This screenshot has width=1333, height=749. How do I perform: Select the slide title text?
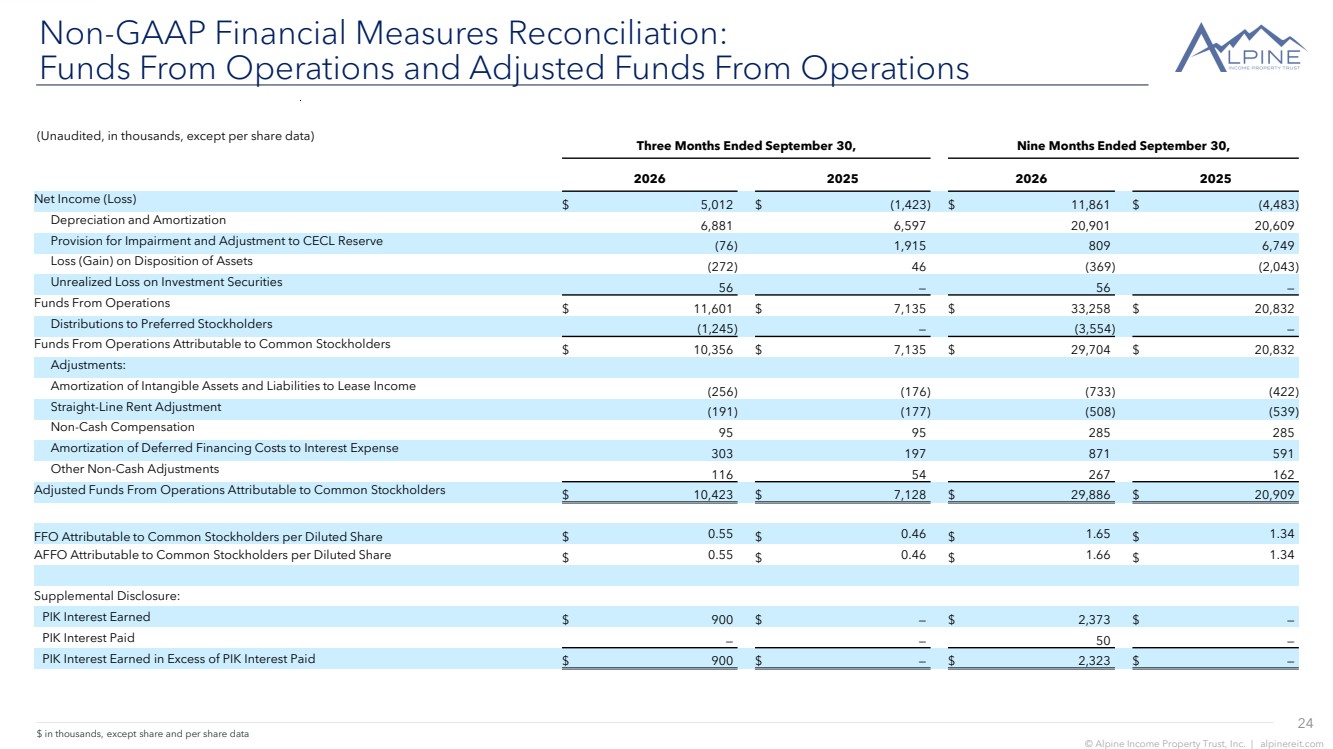click(x=503, y=50)
